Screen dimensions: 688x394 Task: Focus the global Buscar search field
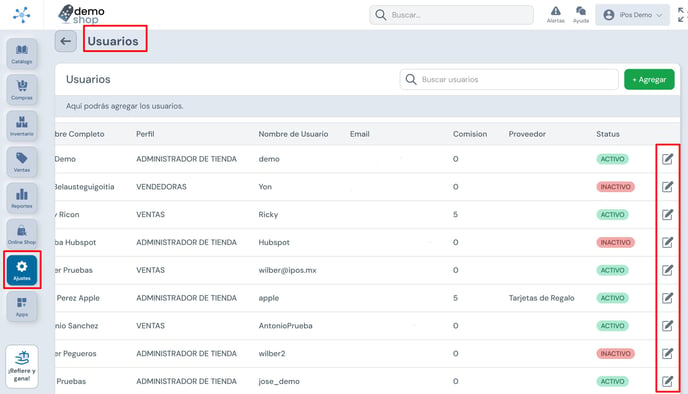452,15
